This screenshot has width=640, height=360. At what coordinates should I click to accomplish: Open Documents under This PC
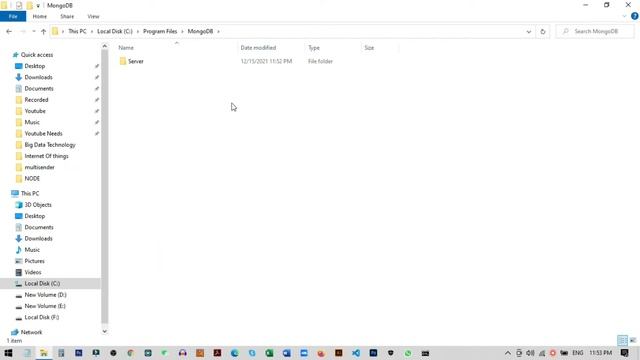39,227
